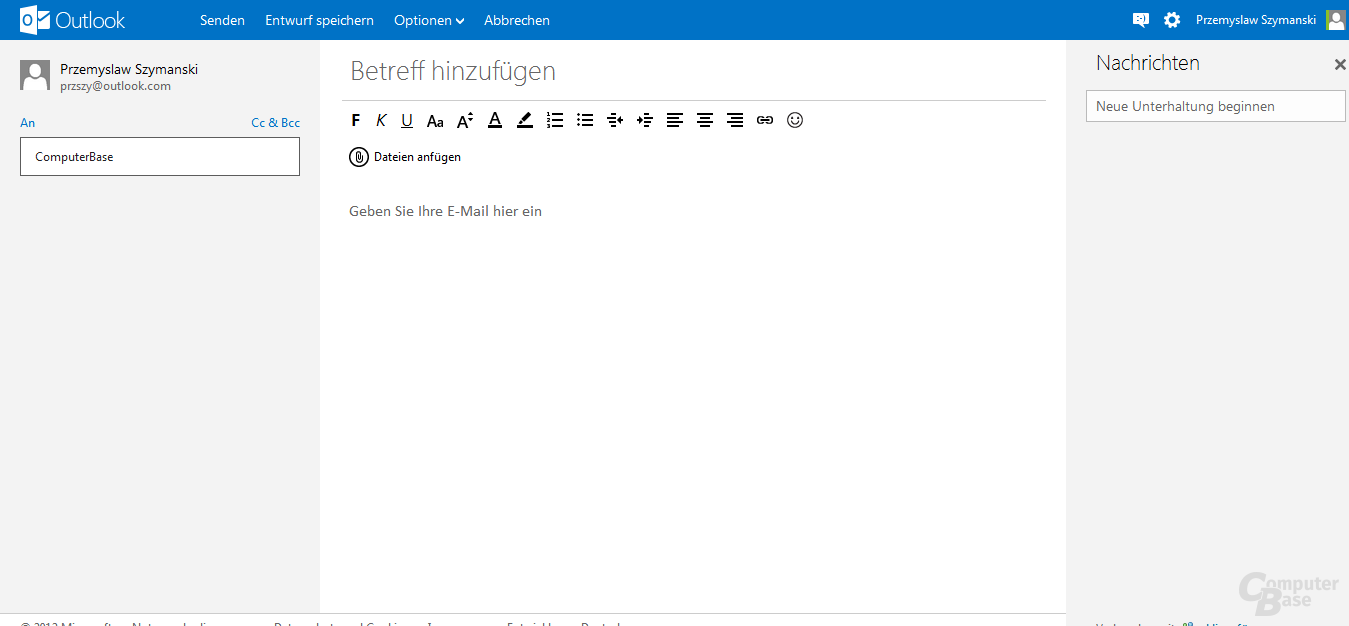Insert a bulleted list

(x=585, y=120)
